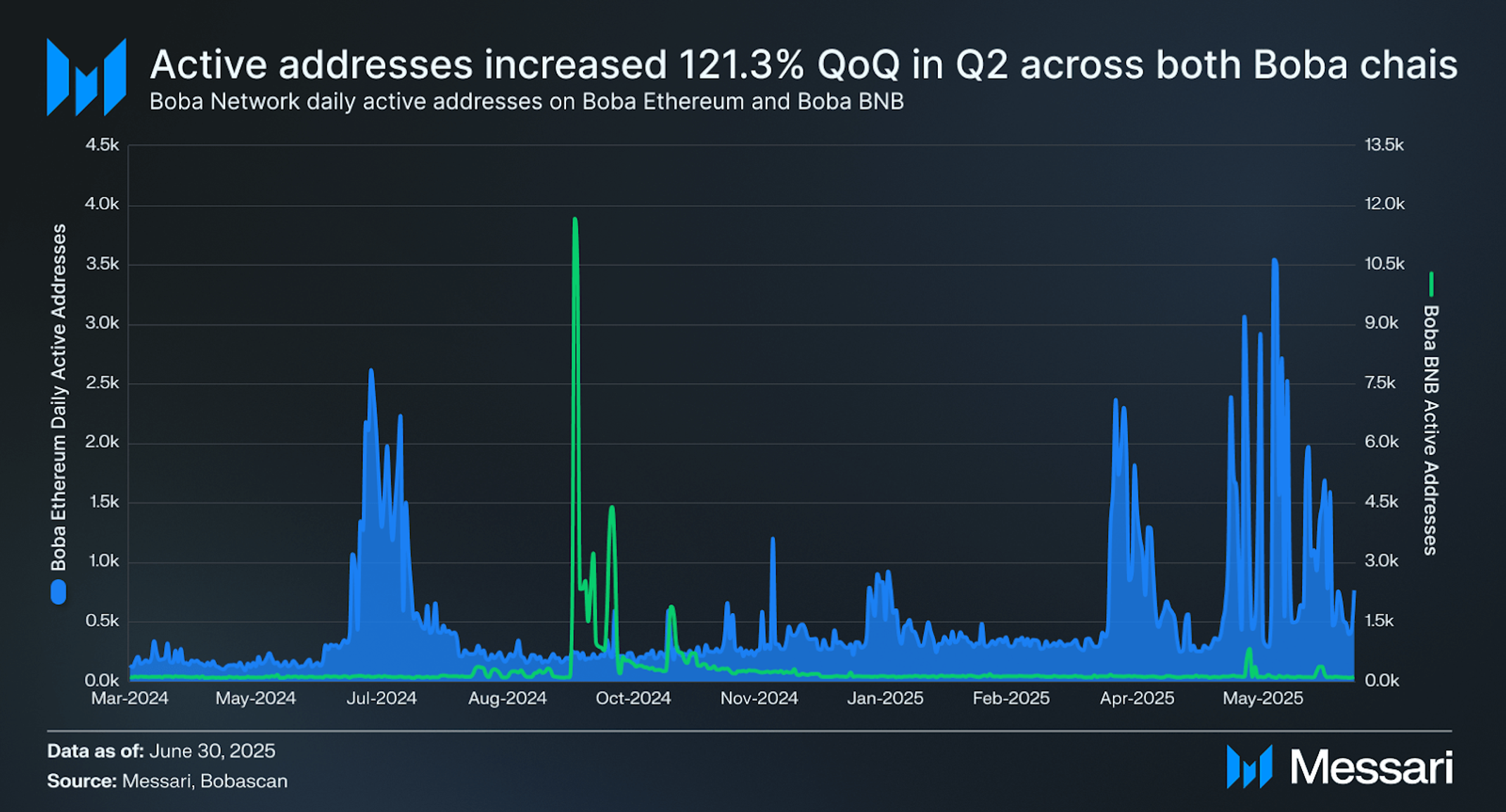
Task: Click the 4.5k left axis tick label
Action: point(102,145)
